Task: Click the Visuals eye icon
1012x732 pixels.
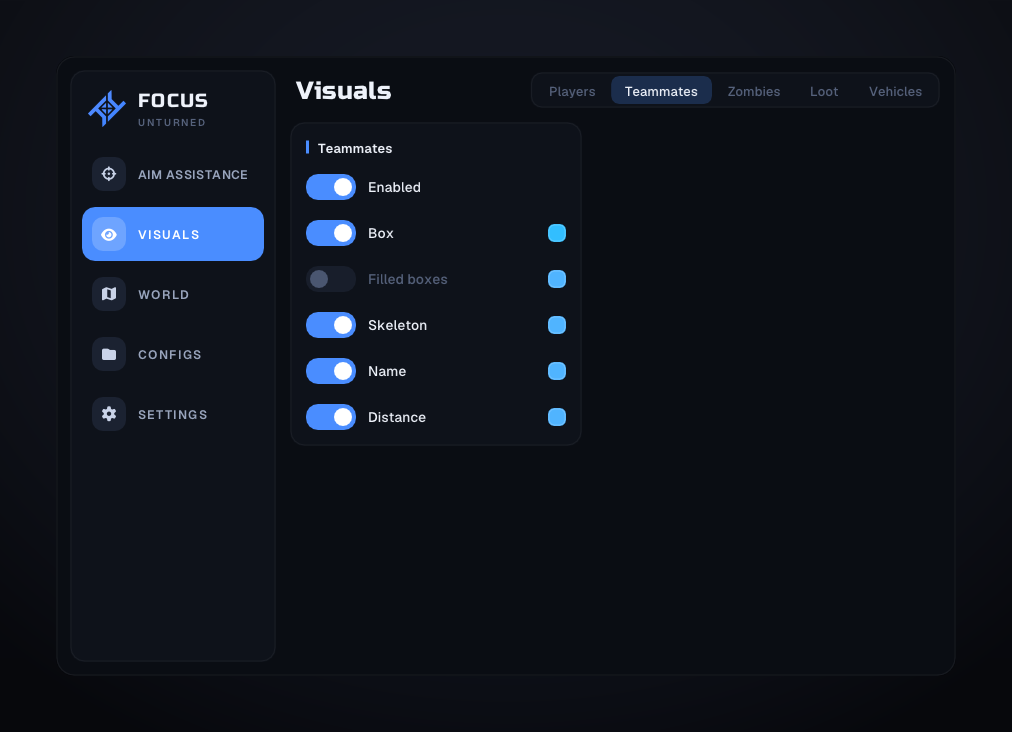Action: (x=108, y=234)
